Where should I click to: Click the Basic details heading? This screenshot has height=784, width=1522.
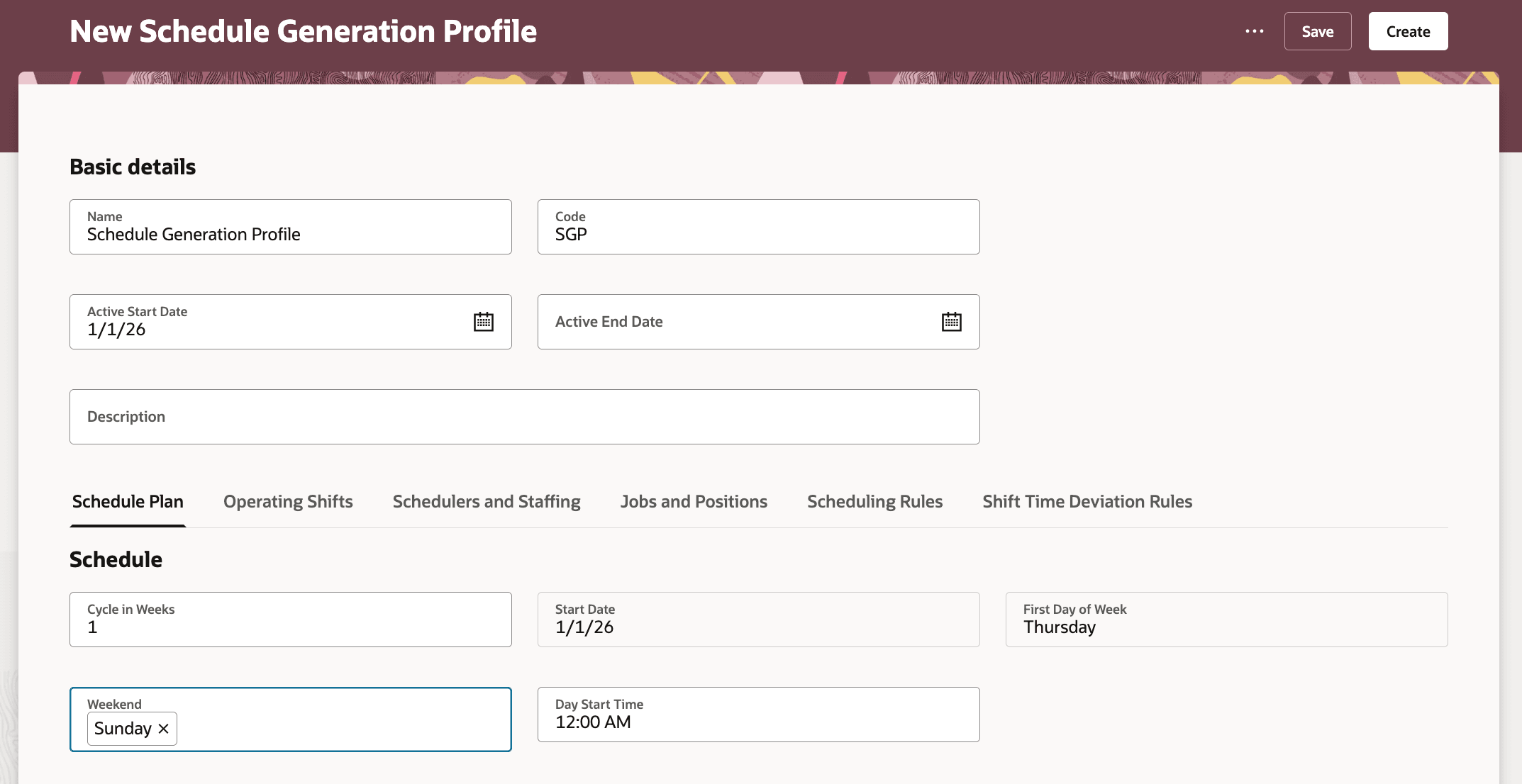tap(133, 167)
